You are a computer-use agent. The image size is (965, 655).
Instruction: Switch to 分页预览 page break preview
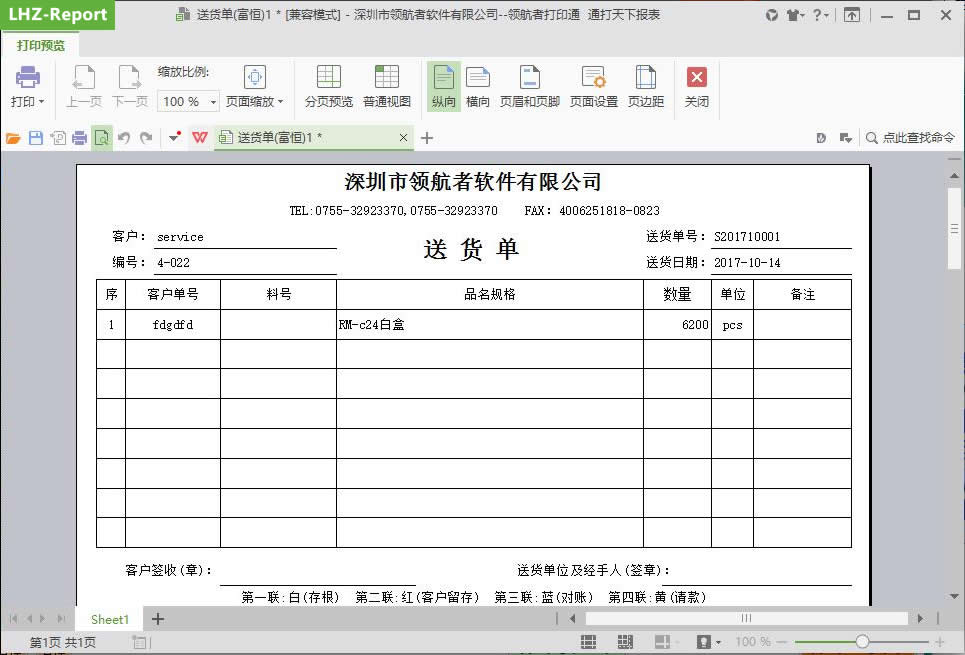coord(329,87)
